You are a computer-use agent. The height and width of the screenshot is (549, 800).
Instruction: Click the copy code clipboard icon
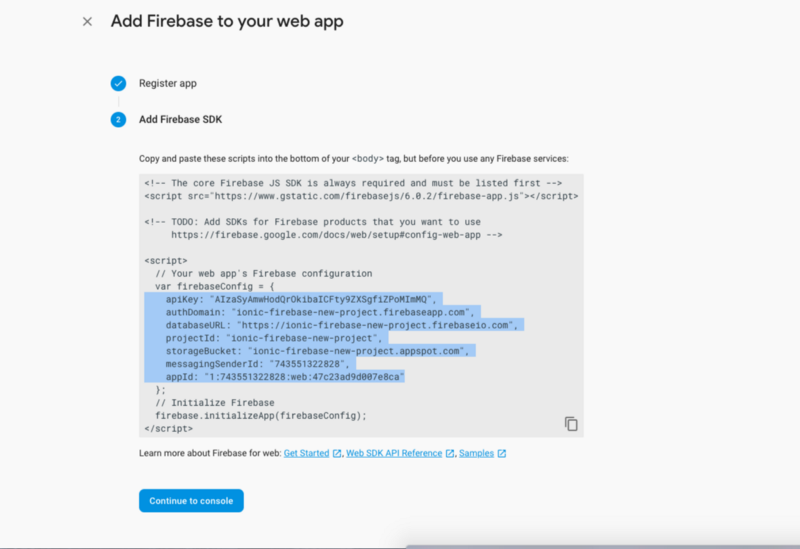571,423
